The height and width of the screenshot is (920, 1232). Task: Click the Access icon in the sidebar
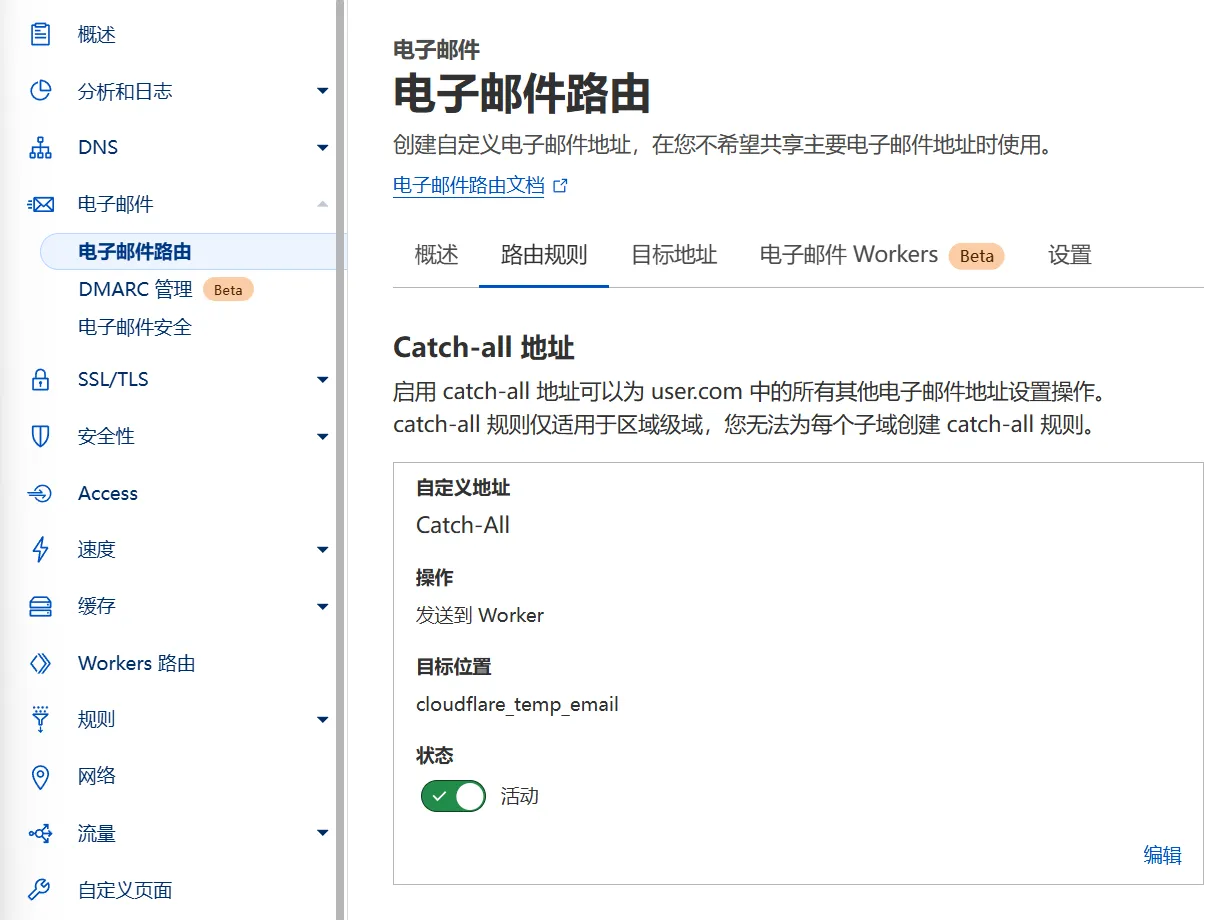click(40, 493)
